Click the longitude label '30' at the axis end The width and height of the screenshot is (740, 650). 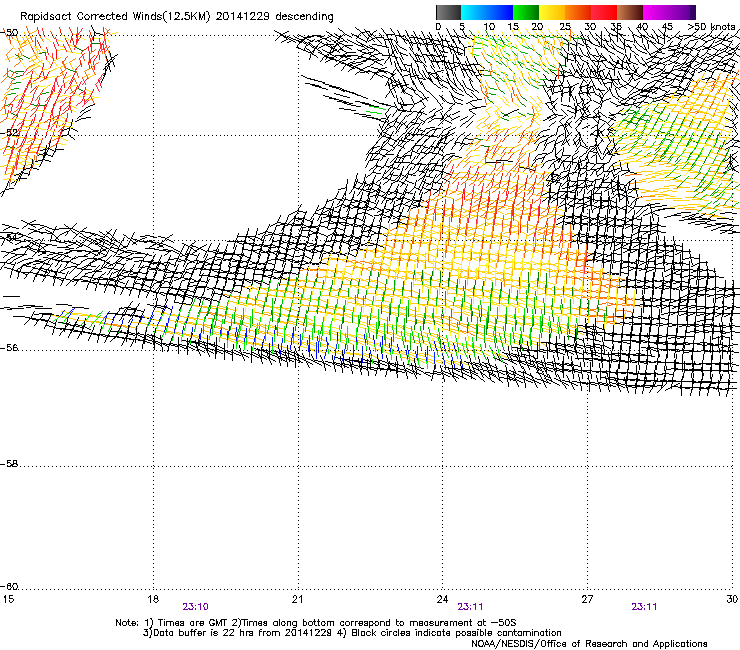tap(732, 599)
